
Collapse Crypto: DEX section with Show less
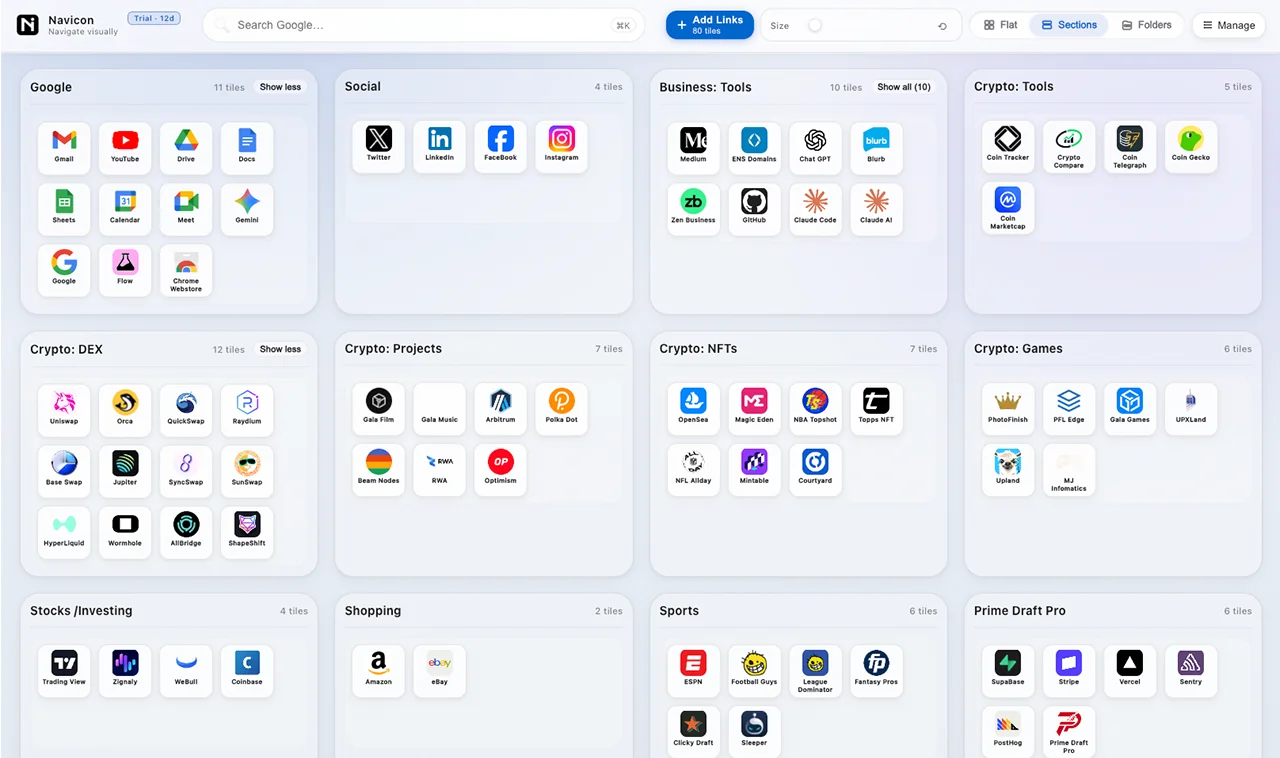(x=280, y=349)
